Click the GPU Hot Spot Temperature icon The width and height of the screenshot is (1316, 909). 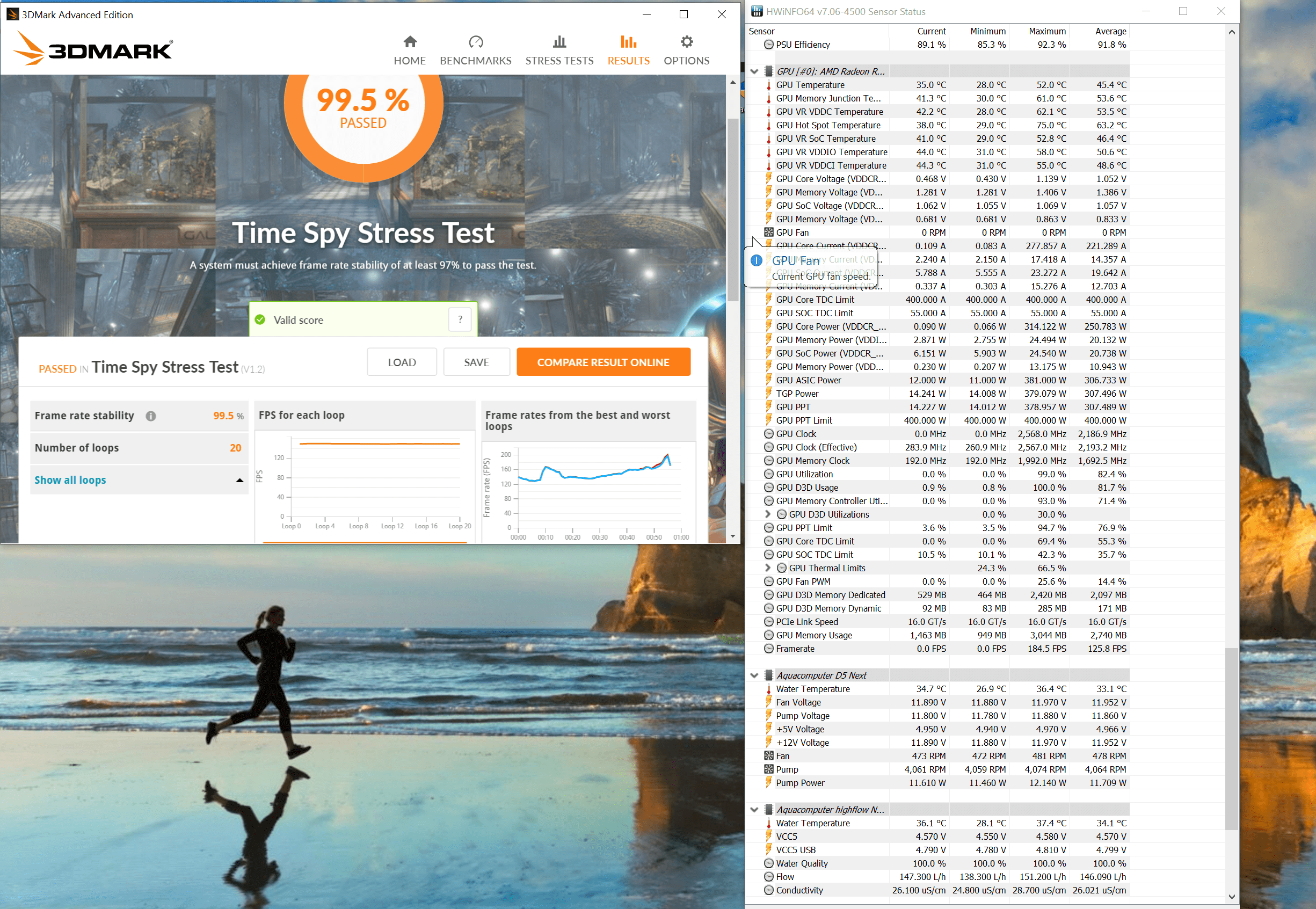pyautogui.click(x=769, y=125)
